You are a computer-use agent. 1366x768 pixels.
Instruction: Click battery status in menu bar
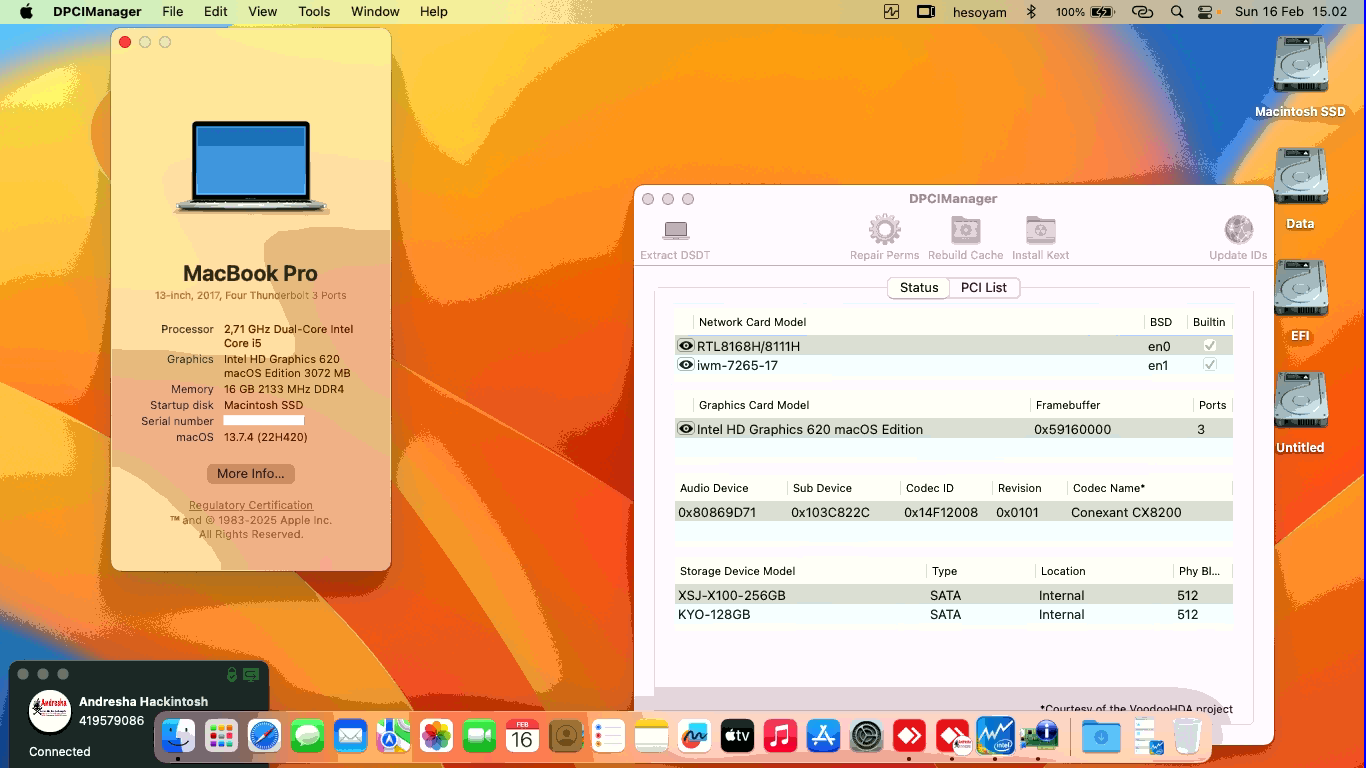[1084, 11]
